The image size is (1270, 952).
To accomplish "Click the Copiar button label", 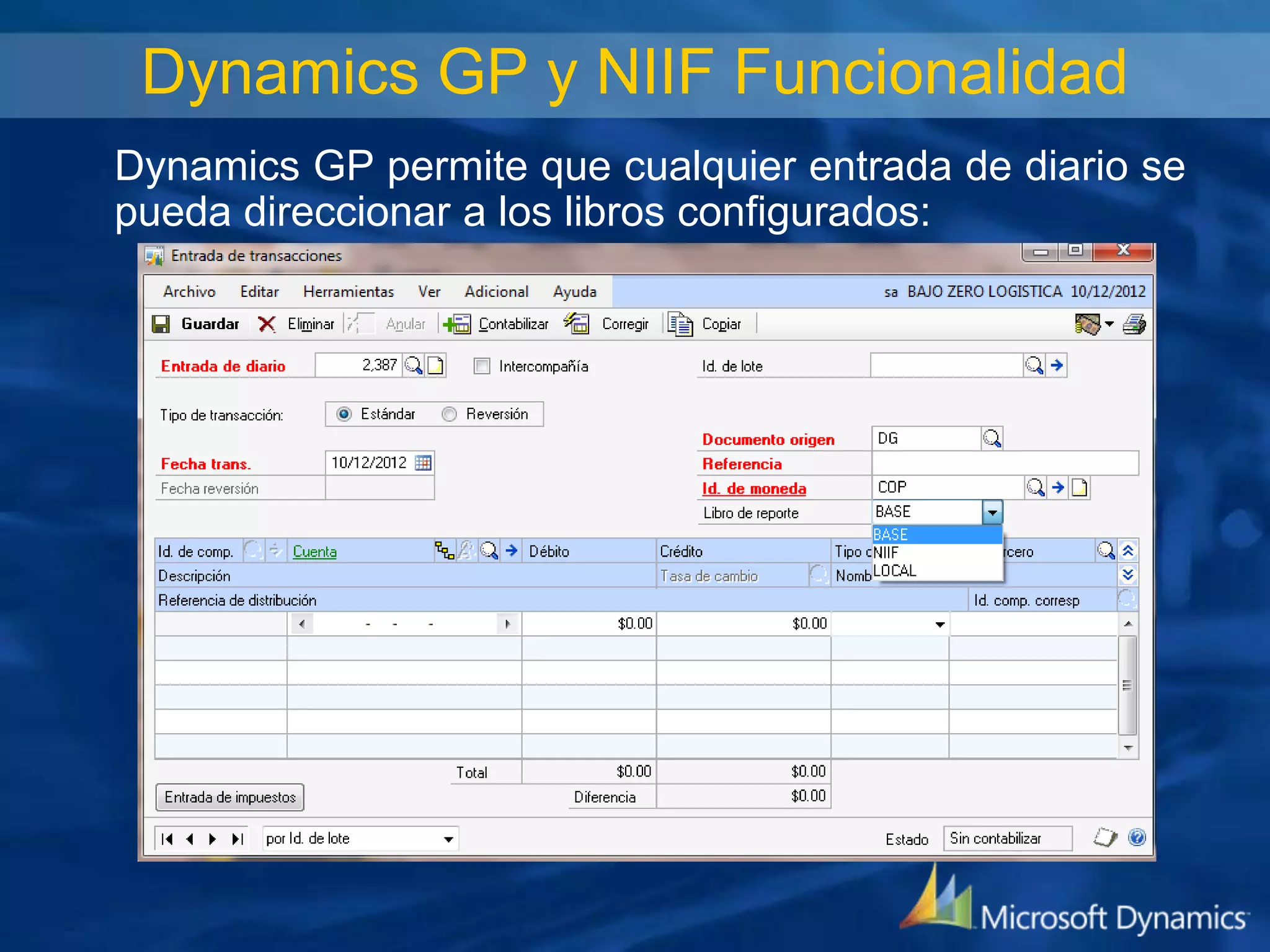I will pyautogui.click(x=721, y=324).
